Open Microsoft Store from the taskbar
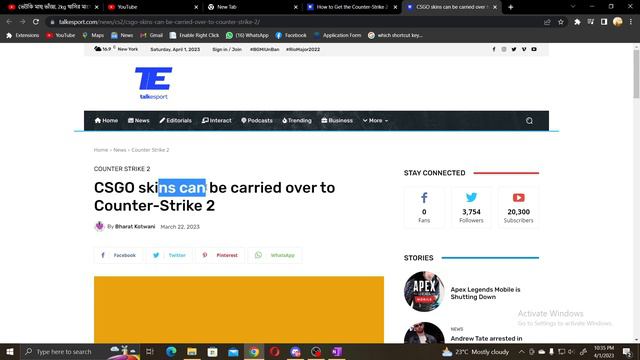This screenshot has height=360, width=640. [x=212, y=351]
